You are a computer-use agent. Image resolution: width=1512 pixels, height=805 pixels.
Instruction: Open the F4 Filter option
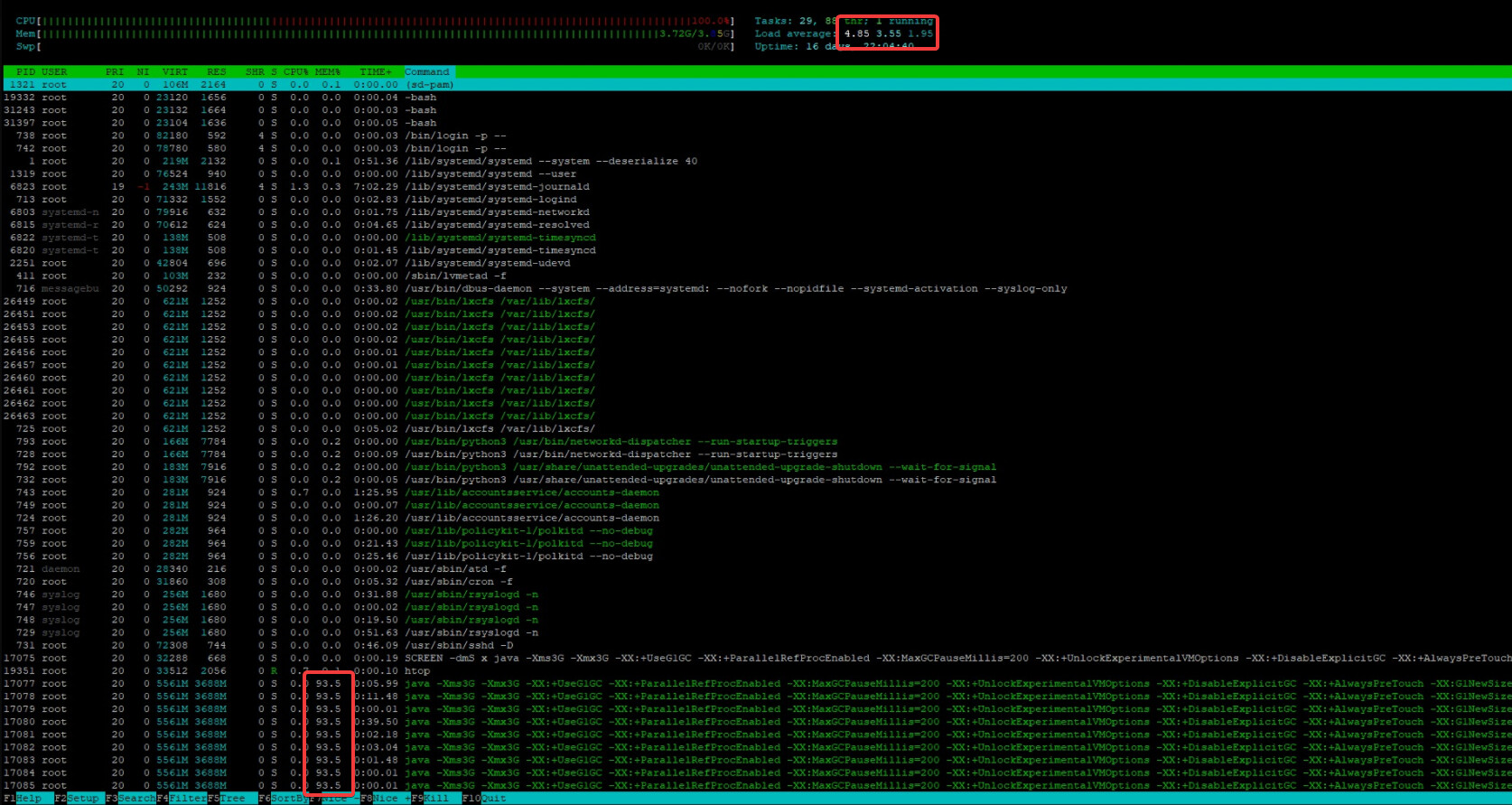click(x=187, y=799)
